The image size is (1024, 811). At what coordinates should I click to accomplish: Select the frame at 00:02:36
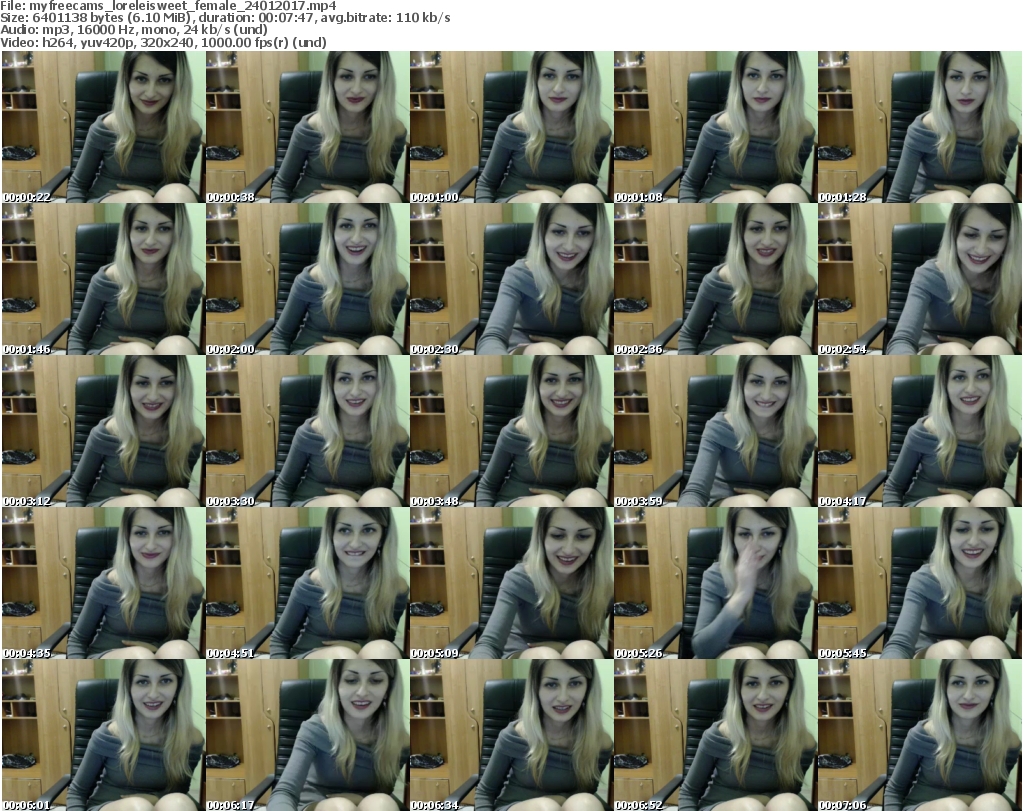tap(715, 279)
